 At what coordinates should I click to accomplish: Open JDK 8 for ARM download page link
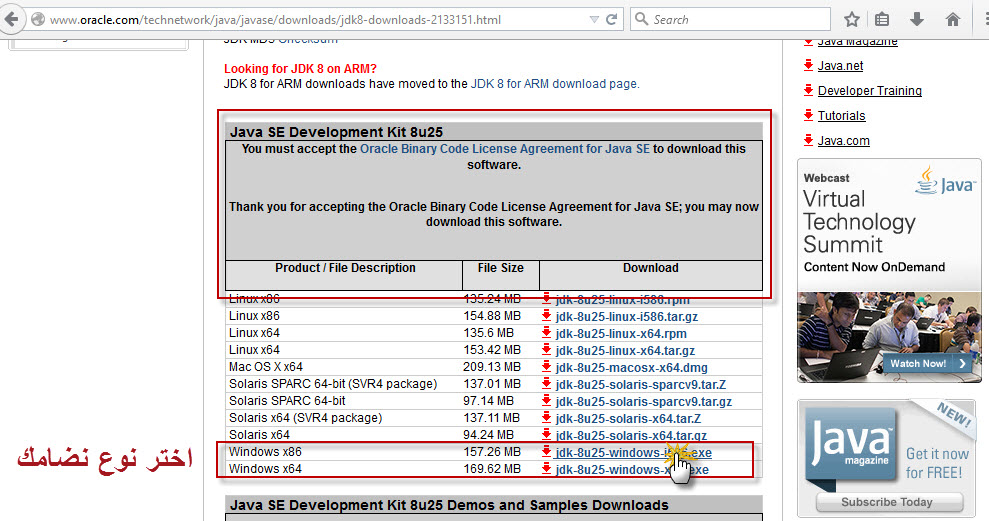pos(554,84)
